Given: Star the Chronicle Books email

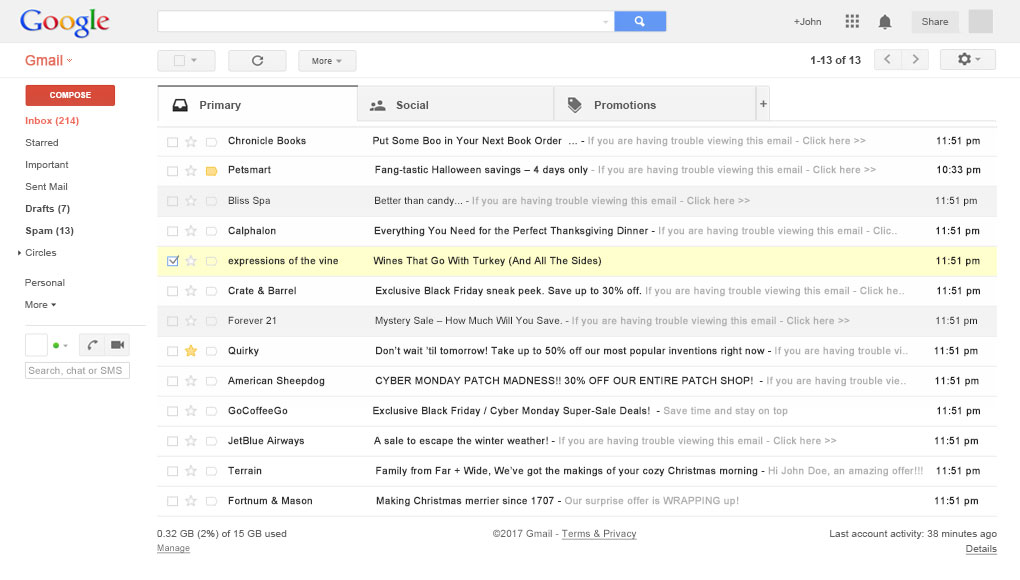Looking at the screenshot, I should (191, 142).
